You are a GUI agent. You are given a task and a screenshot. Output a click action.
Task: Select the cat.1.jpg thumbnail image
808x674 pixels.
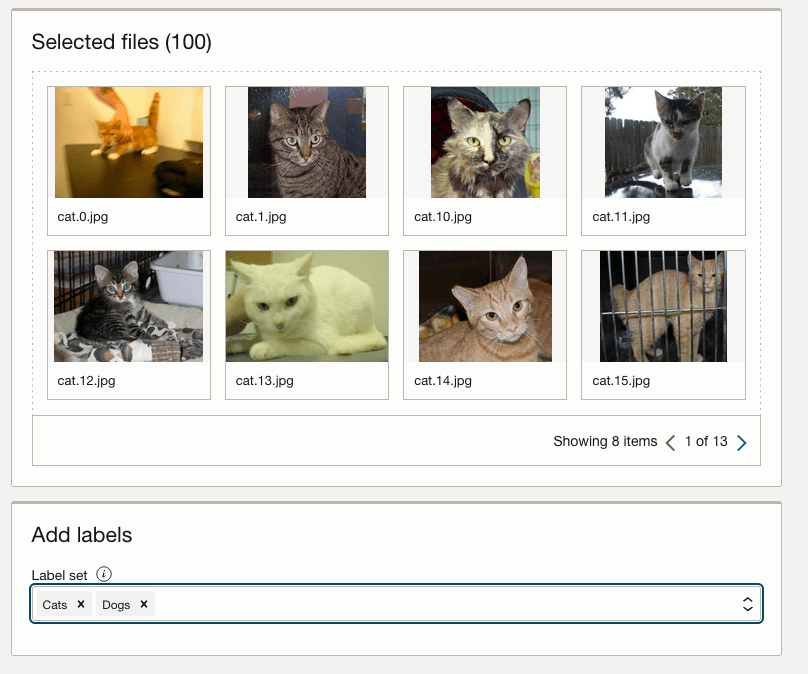306,142
